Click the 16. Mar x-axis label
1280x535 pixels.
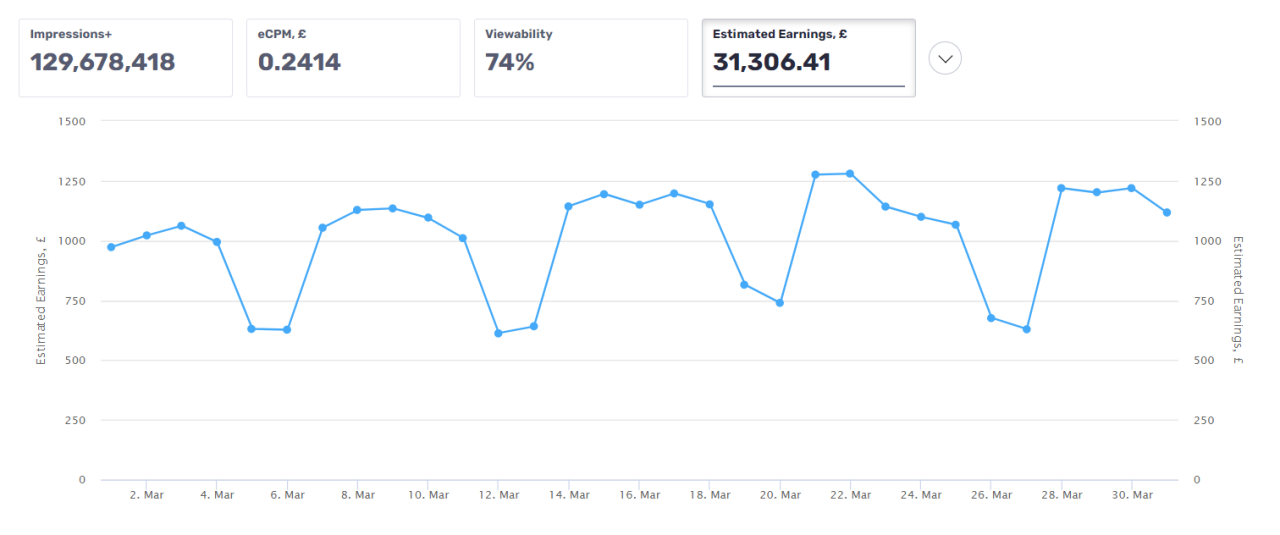tap(639, 495)
